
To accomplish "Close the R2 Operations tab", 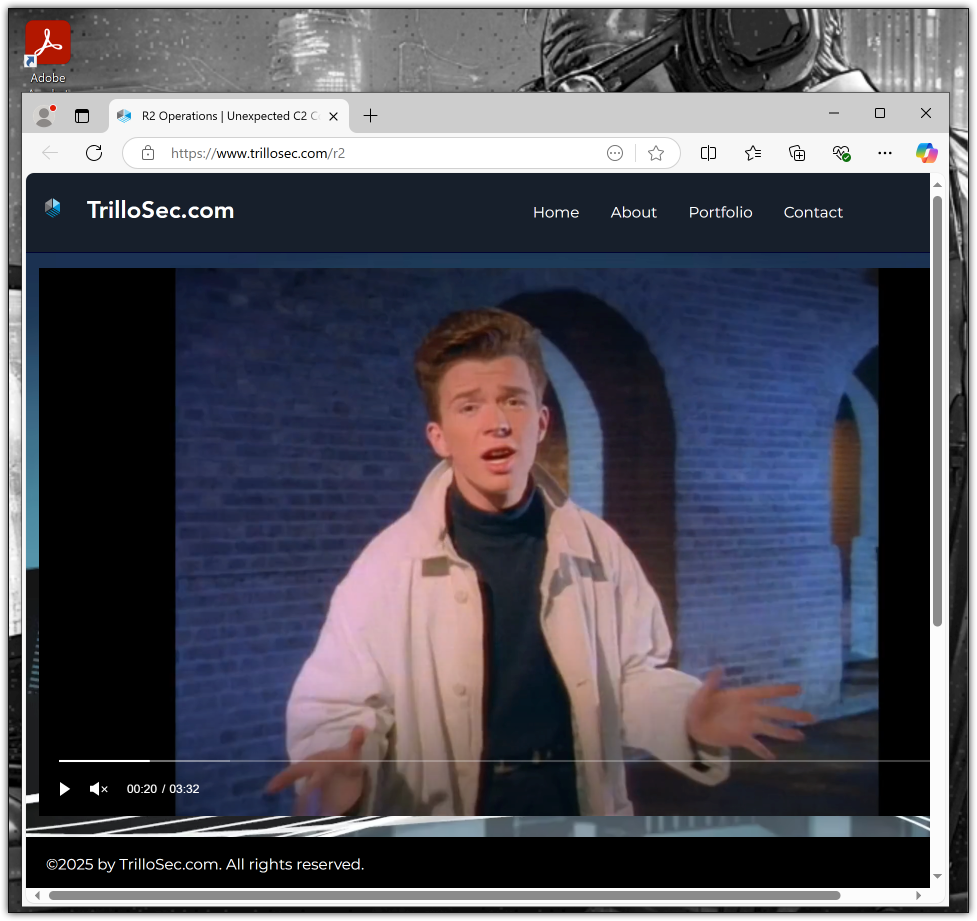I will click(x=333, y=117).
